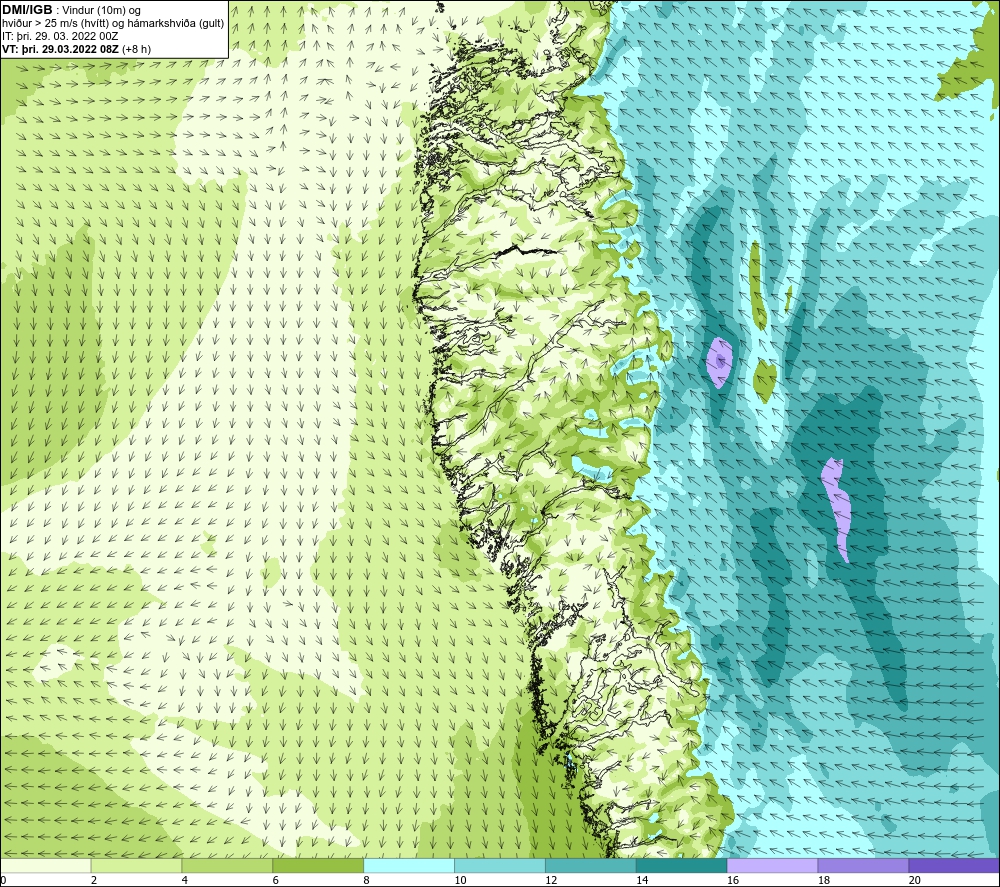This screenshot has height=887, width=1000.
Task: Click the scale label '20'
Action: click(915, 880)
